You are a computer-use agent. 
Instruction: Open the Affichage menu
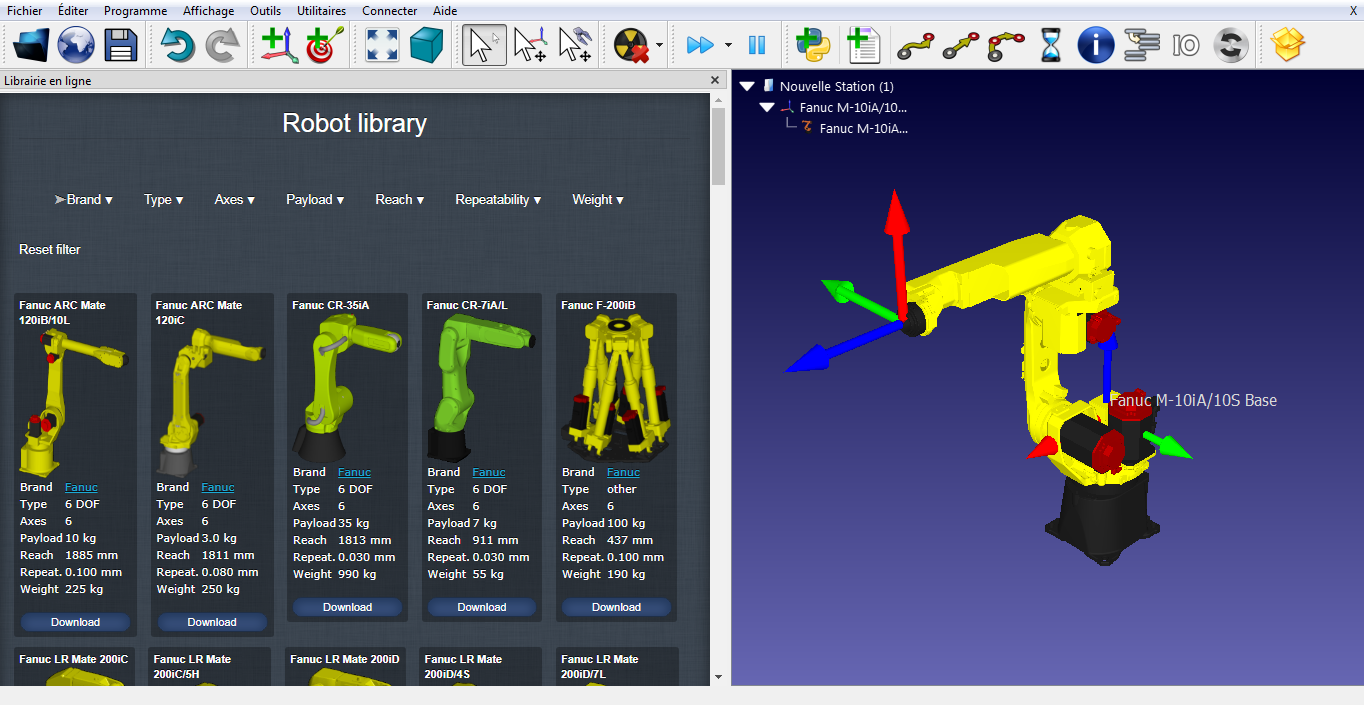tap(208, 11)
